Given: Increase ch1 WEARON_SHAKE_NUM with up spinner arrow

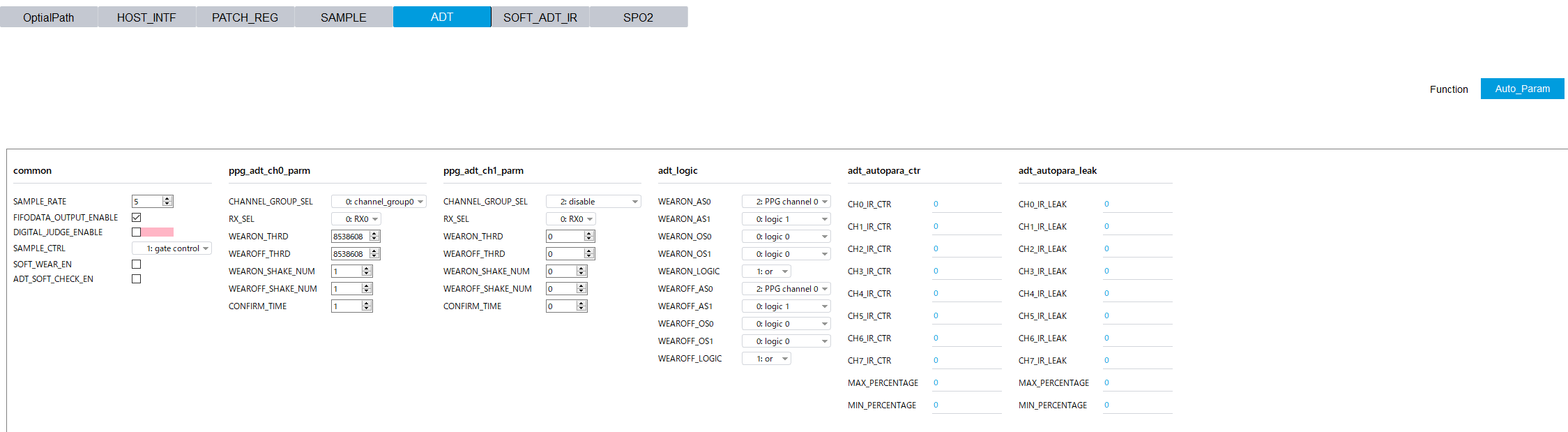Looking at the screenshot, I should (x=581, y=269).
